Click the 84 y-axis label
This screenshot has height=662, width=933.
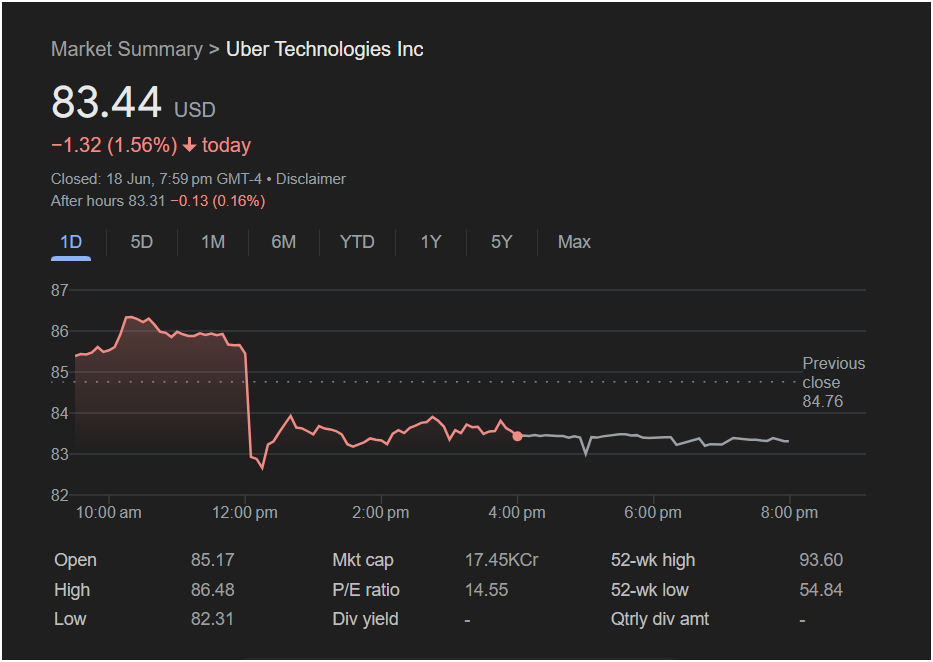(x=60, y=413)
